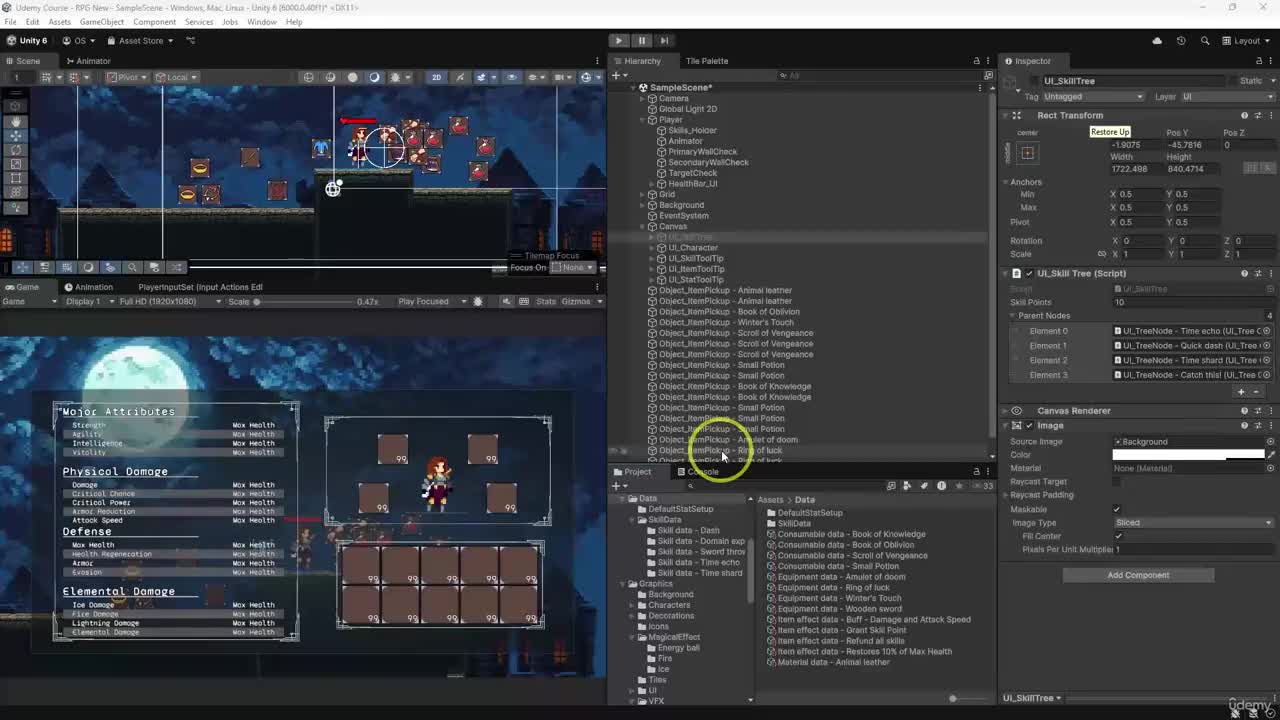Select the Rect tool in Scene toolbar

16,179
